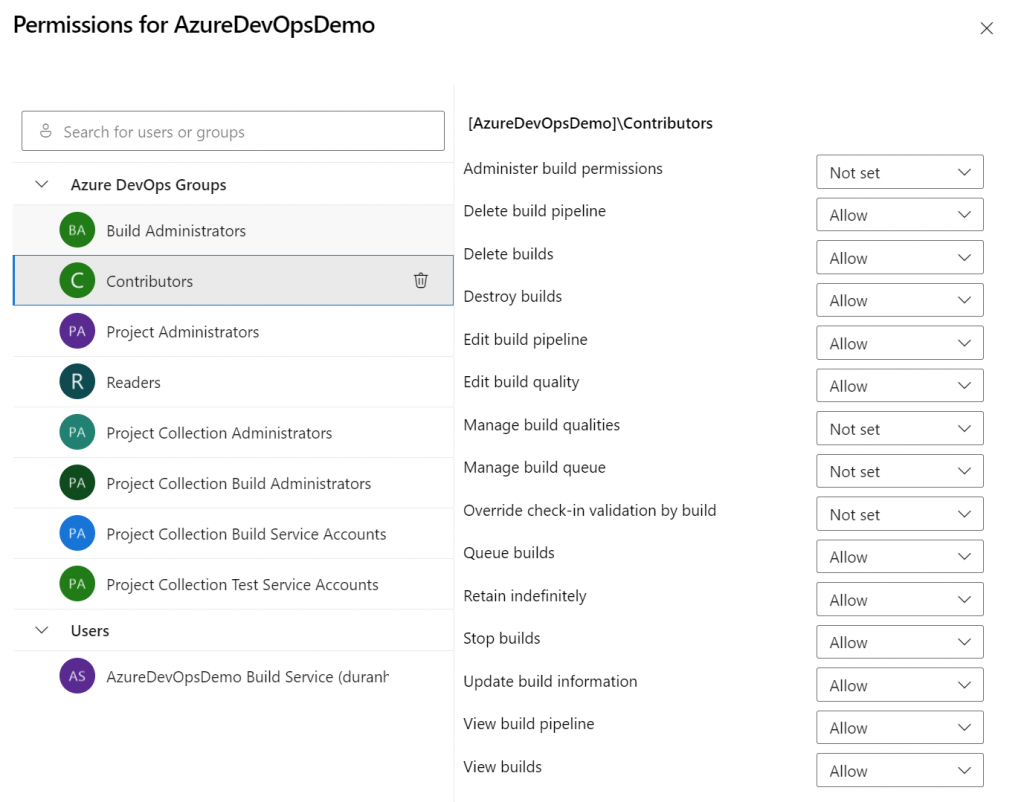Collapse the Azure DevOps Groups section
Viewport: 1024px width, 802px height.
pyautogui.click(x=42, y=185)
